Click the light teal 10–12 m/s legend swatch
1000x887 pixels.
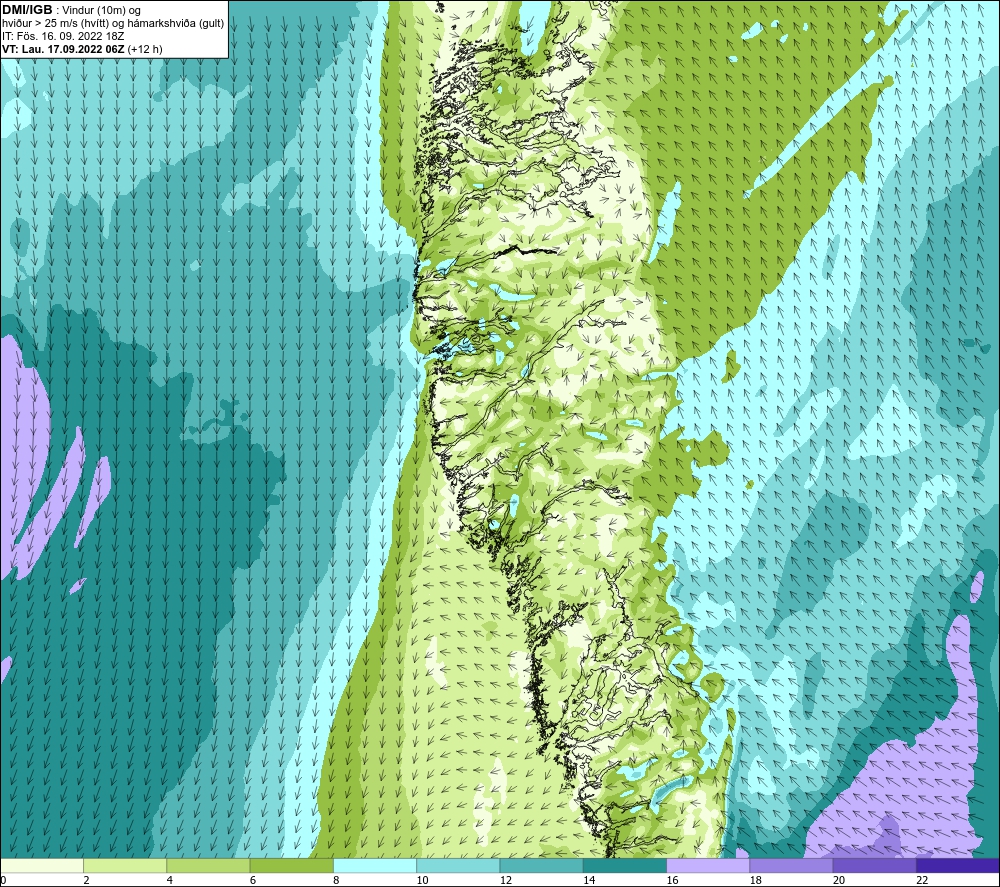point(458,865)
